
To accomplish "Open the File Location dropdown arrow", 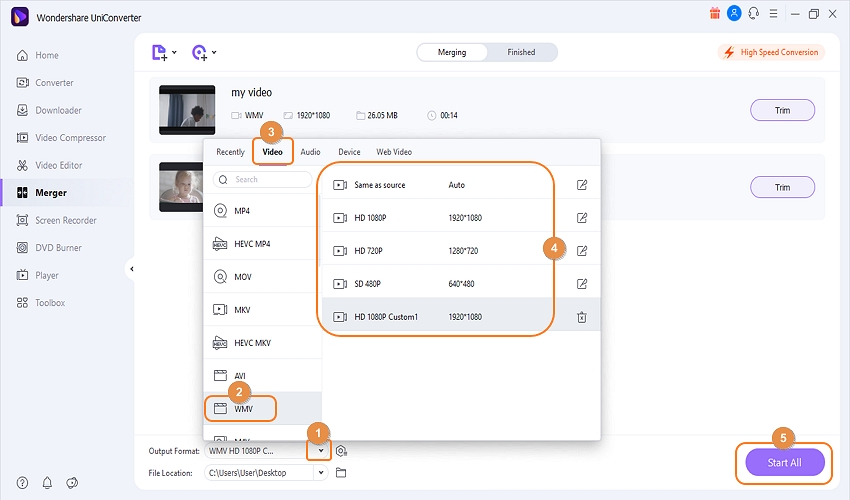I will point(321,473).
